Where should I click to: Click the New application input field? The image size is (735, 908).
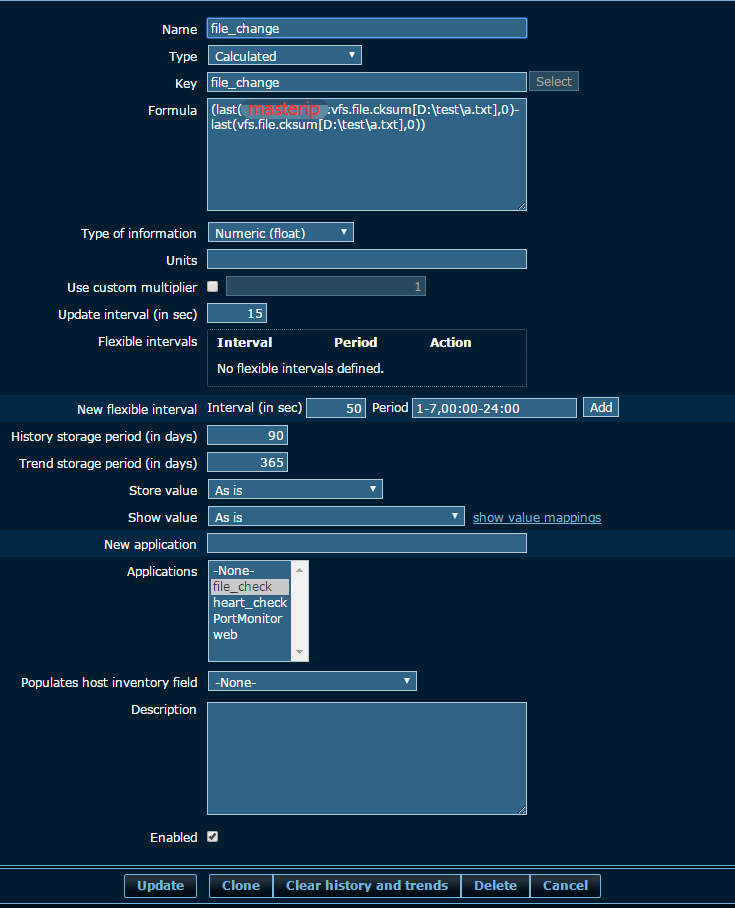367,544
